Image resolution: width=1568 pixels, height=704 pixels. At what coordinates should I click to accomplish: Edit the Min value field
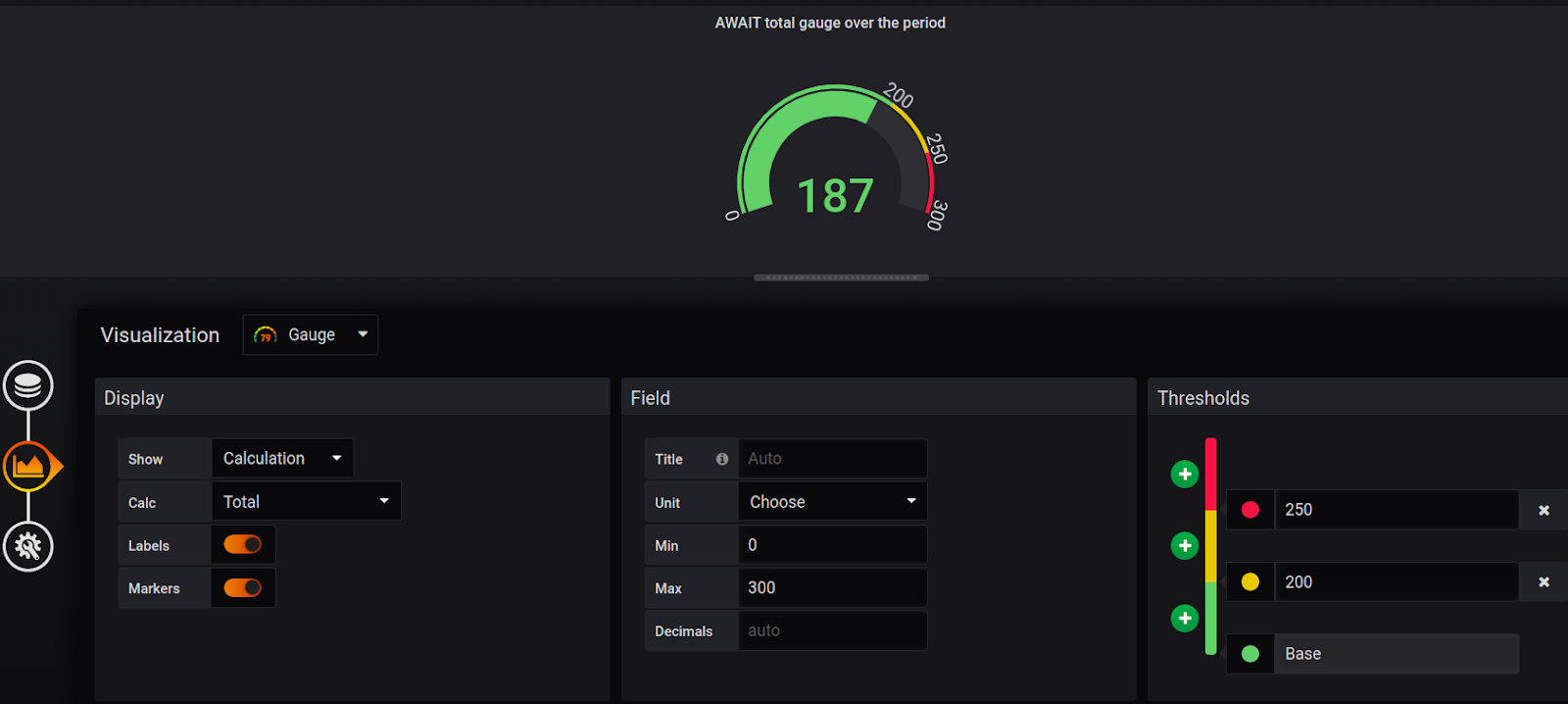point(832,545)
